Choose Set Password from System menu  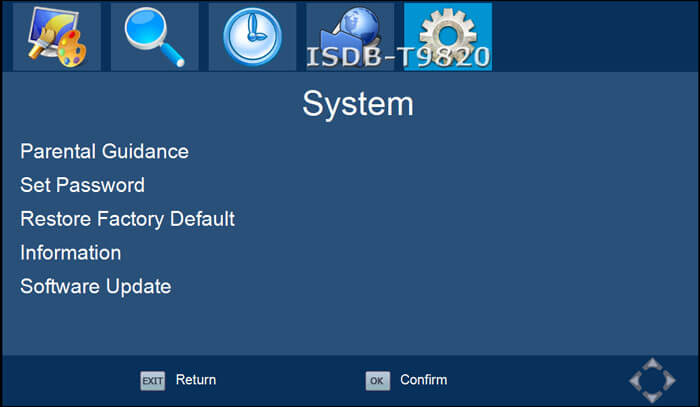tap(82, 185)
